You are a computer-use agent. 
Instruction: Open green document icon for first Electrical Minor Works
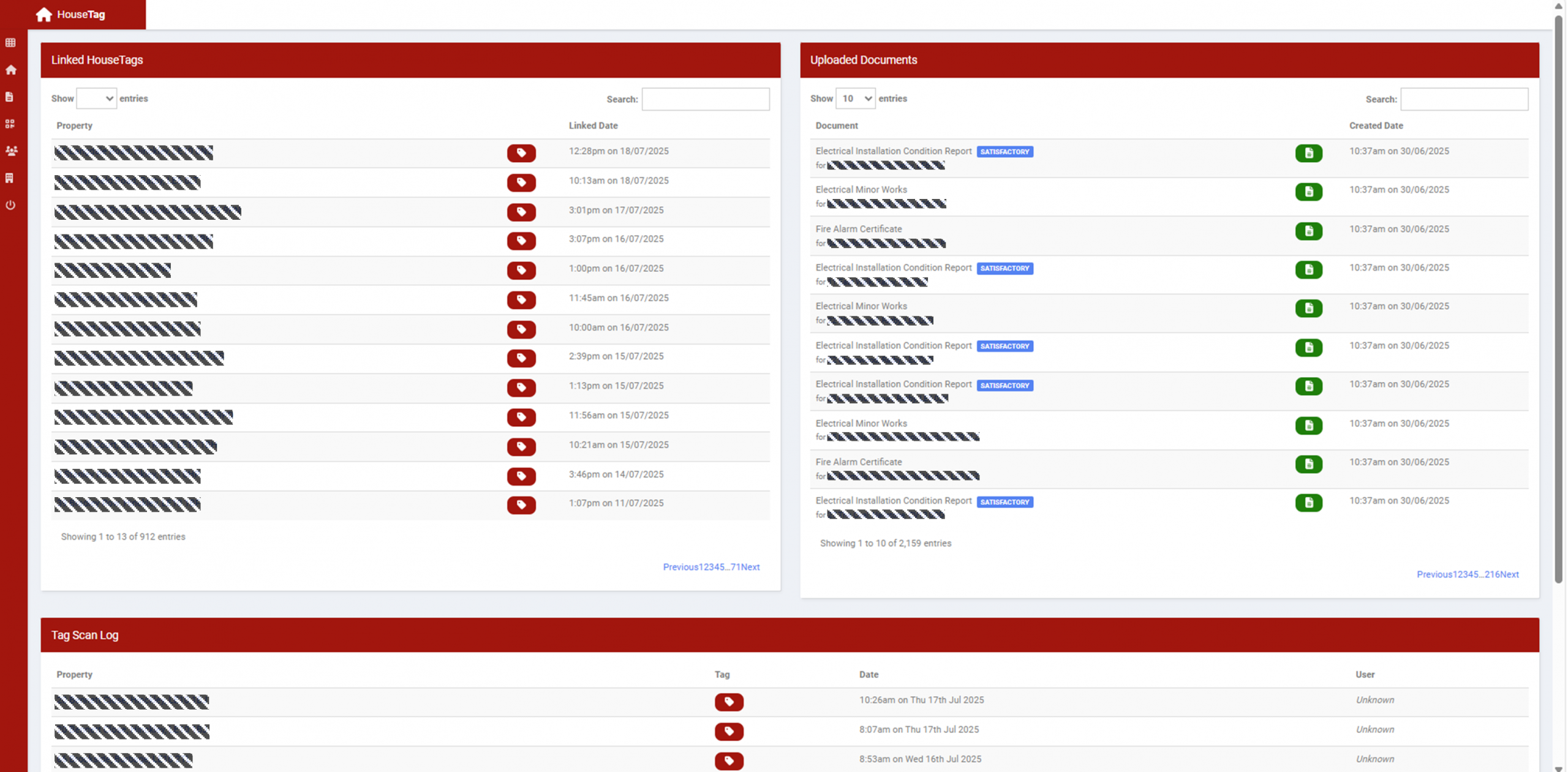pyautogui.click(x=1308, y=192)
